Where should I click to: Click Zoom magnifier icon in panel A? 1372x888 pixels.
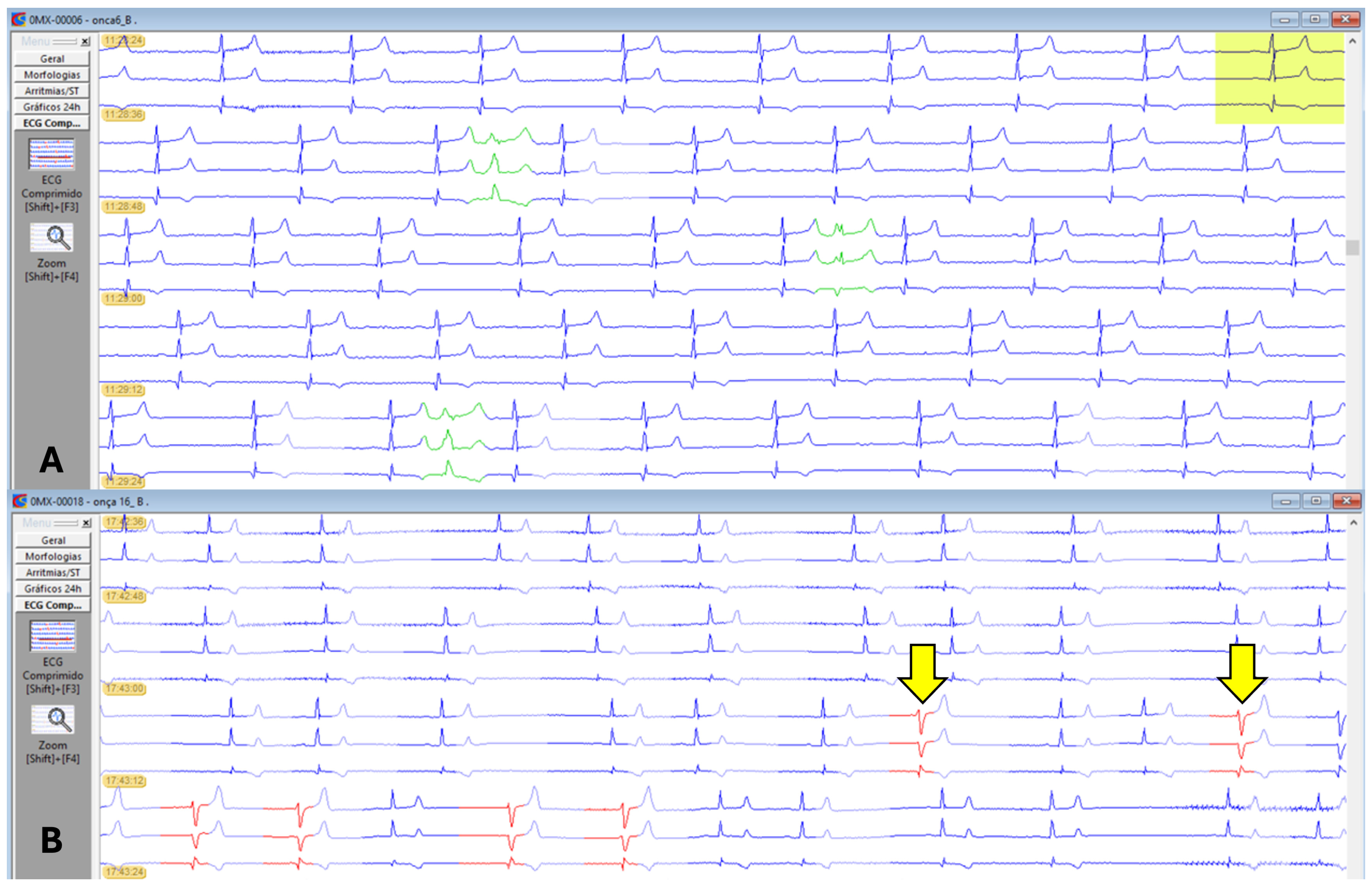pos(51,237)
